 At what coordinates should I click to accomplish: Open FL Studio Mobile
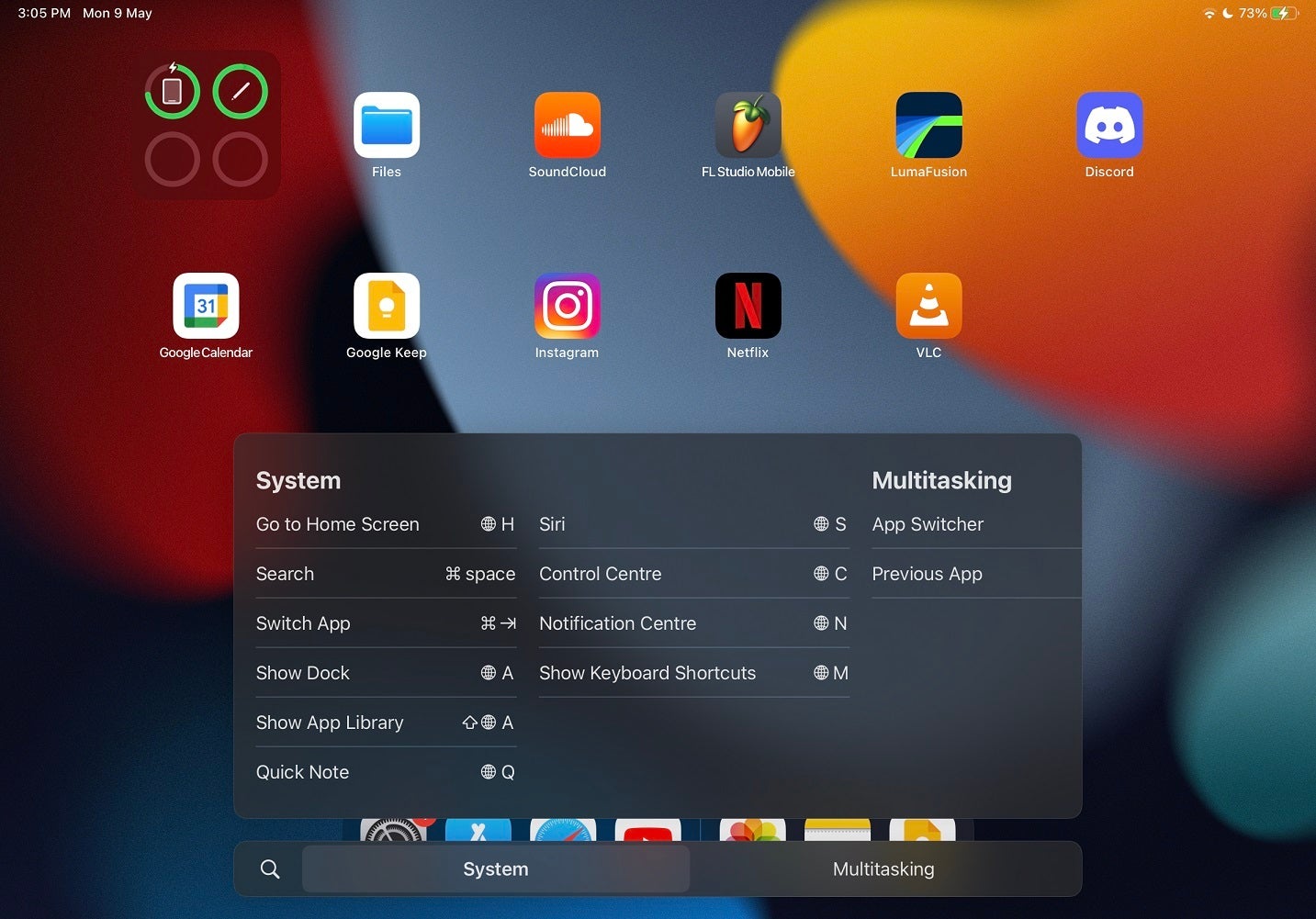click(748, 125)
